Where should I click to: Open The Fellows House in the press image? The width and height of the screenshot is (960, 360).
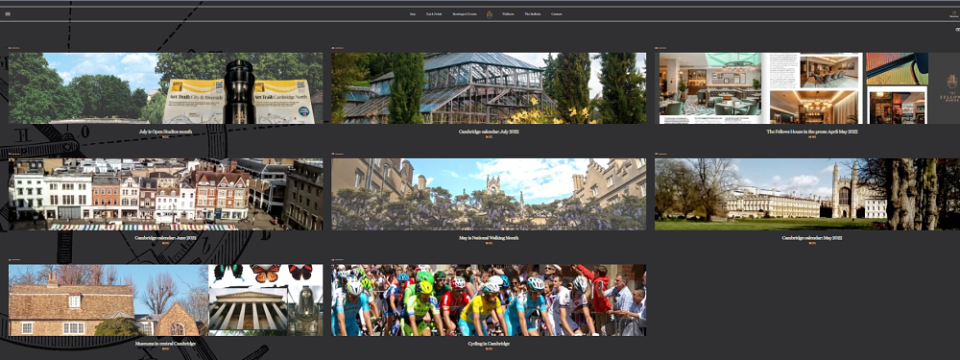[x=807, y=88]
